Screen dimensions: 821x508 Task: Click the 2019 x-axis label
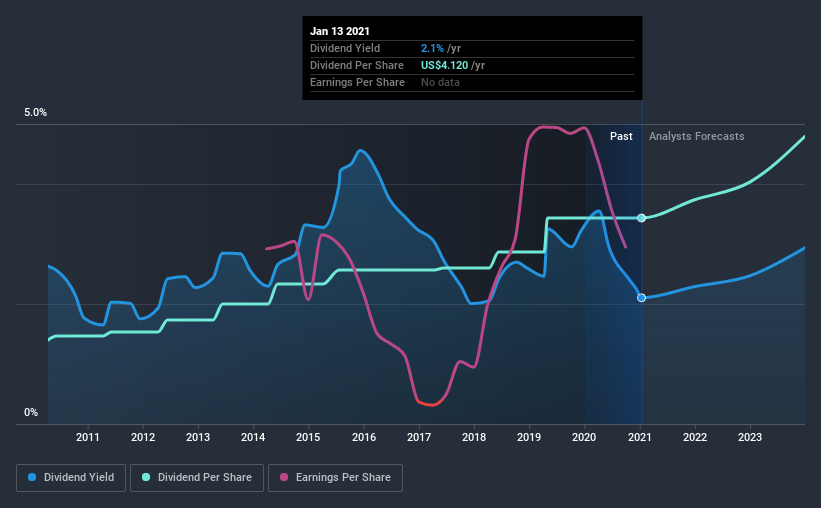(529, 437)
